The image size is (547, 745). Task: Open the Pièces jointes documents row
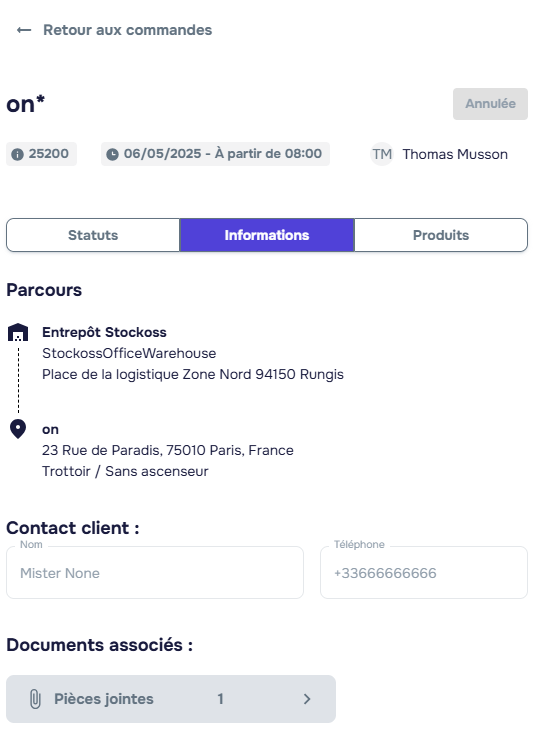click(171, 699)
